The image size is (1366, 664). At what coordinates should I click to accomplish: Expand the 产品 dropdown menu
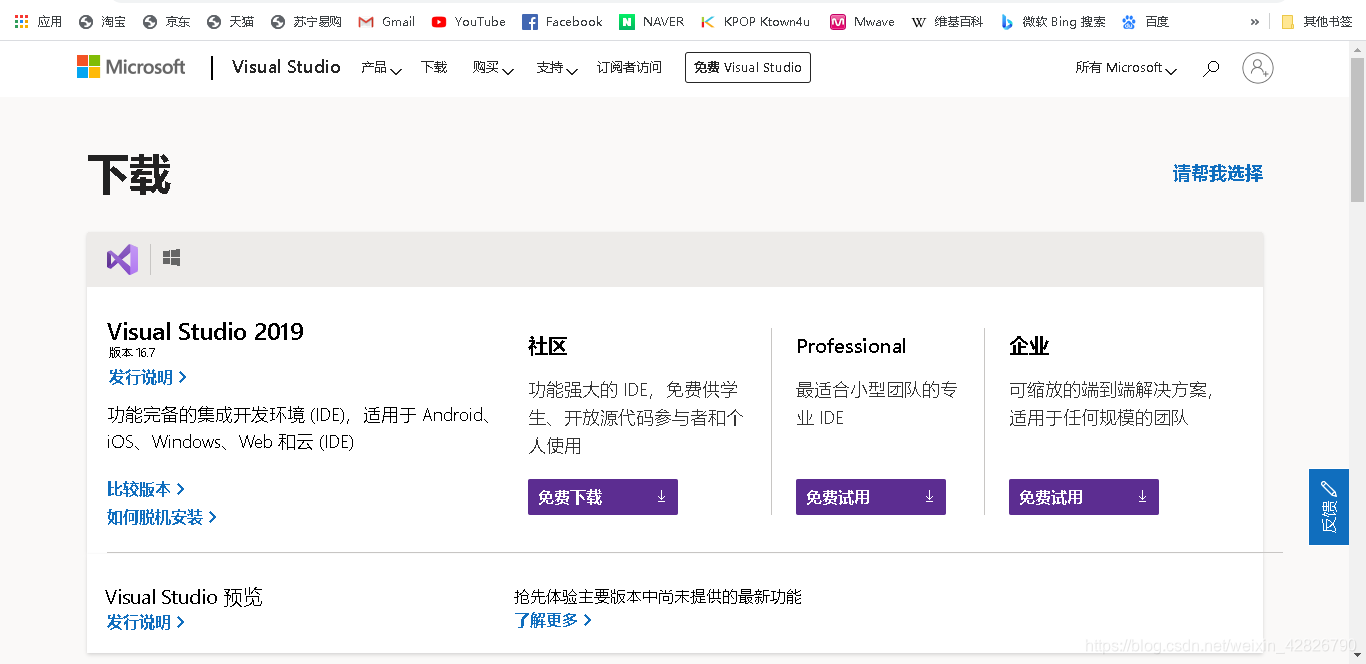click(381, 68)
